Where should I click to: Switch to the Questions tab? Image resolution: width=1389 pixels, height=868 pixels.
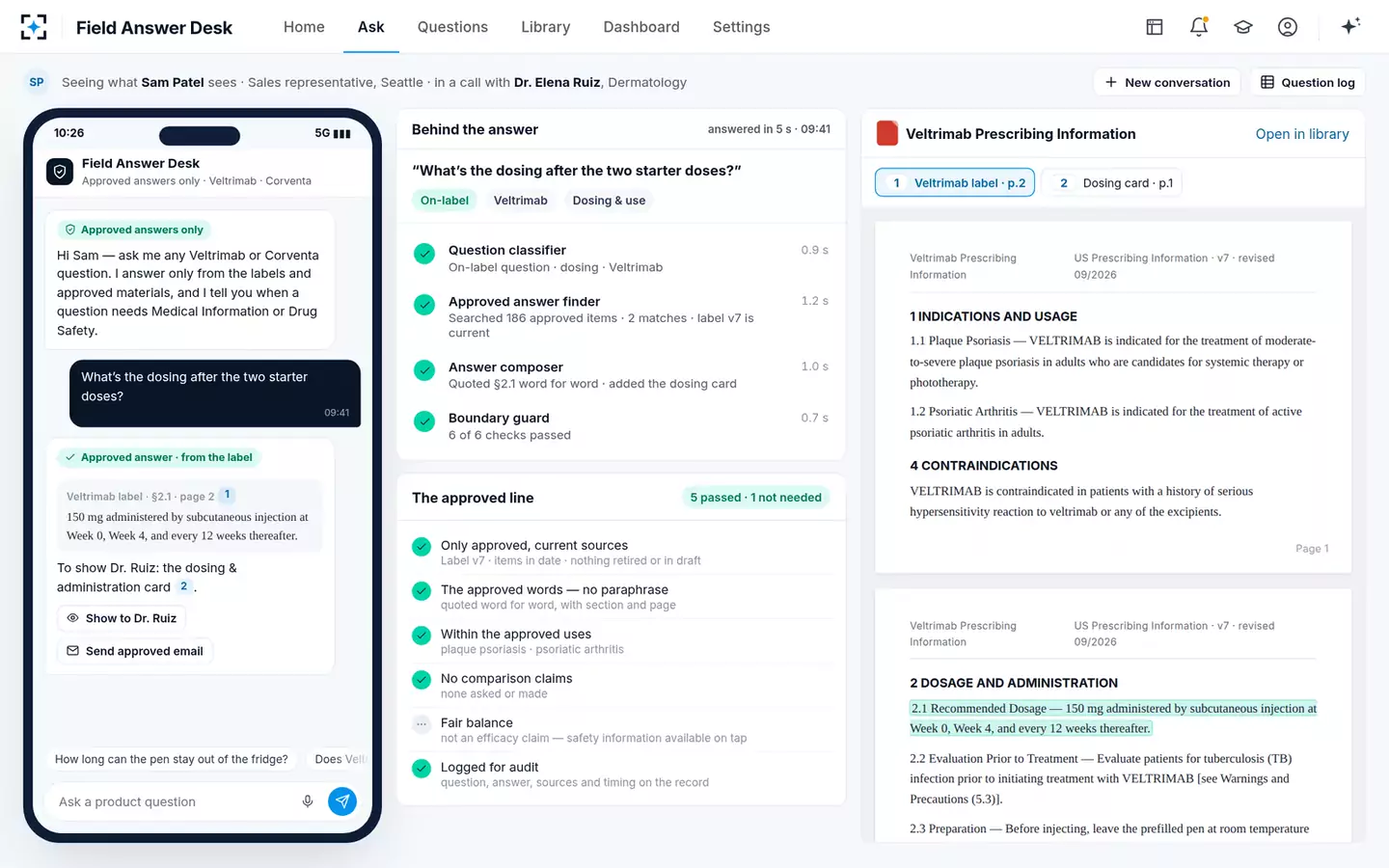coord(452,27)
